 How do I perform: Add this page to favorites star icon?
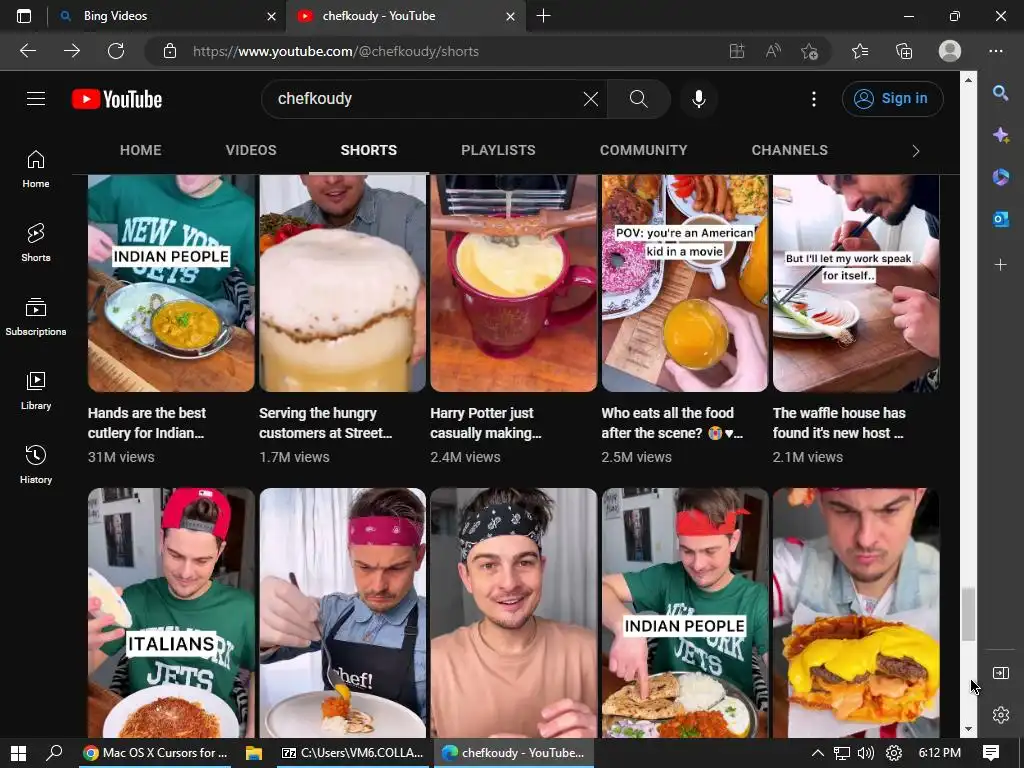click(x=809, y=51)
